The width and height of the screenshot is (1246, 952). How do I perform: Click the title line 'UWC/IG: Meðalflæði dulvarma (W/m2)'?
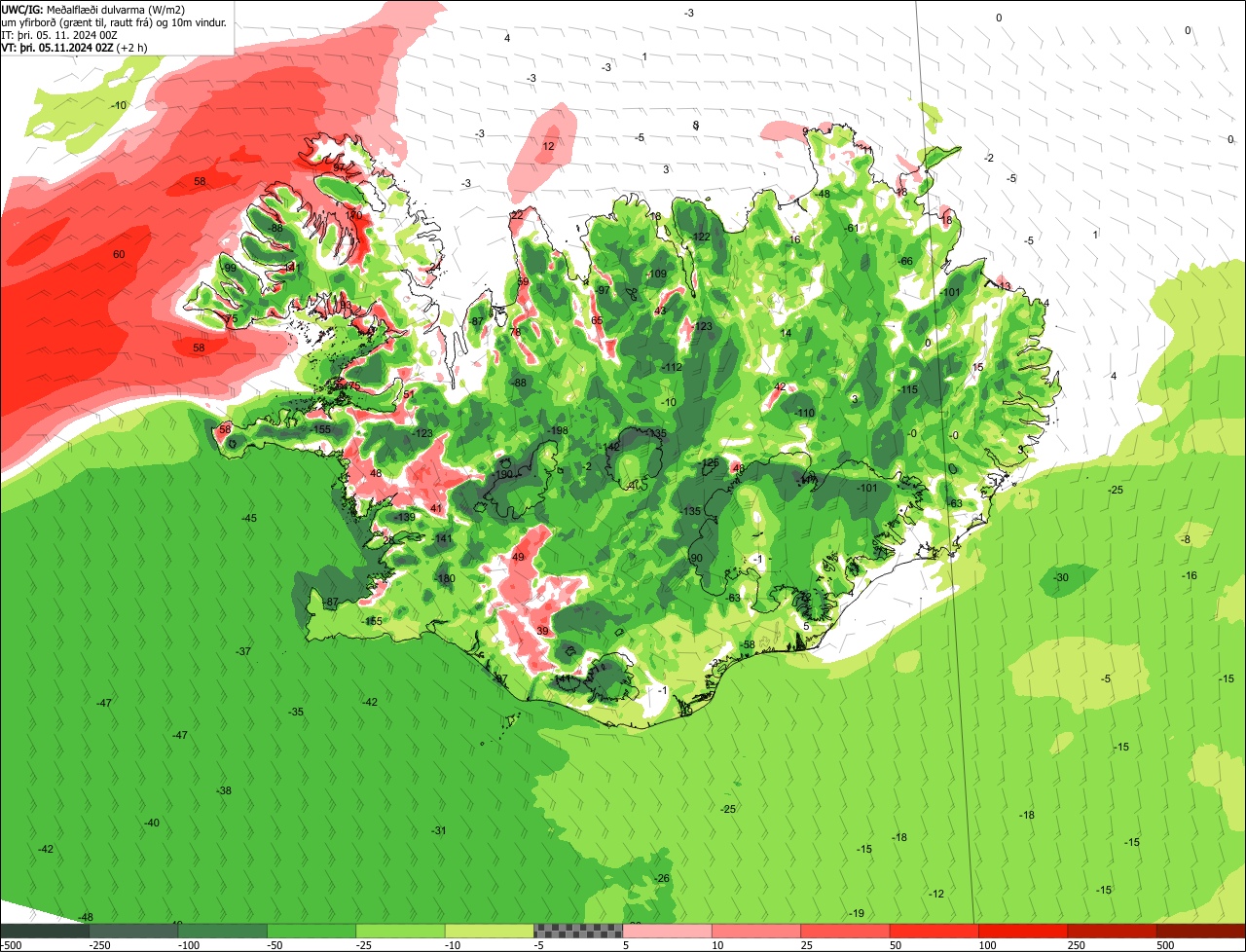93,9
